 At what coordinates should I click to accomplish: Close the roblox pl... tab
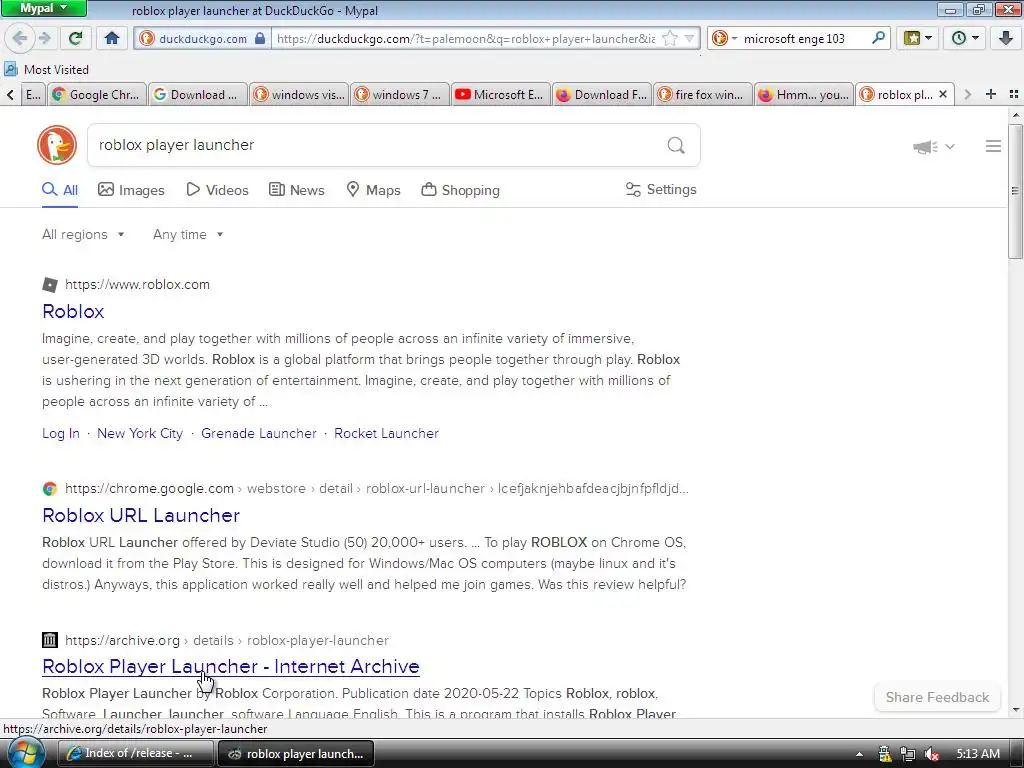(942, 94)
